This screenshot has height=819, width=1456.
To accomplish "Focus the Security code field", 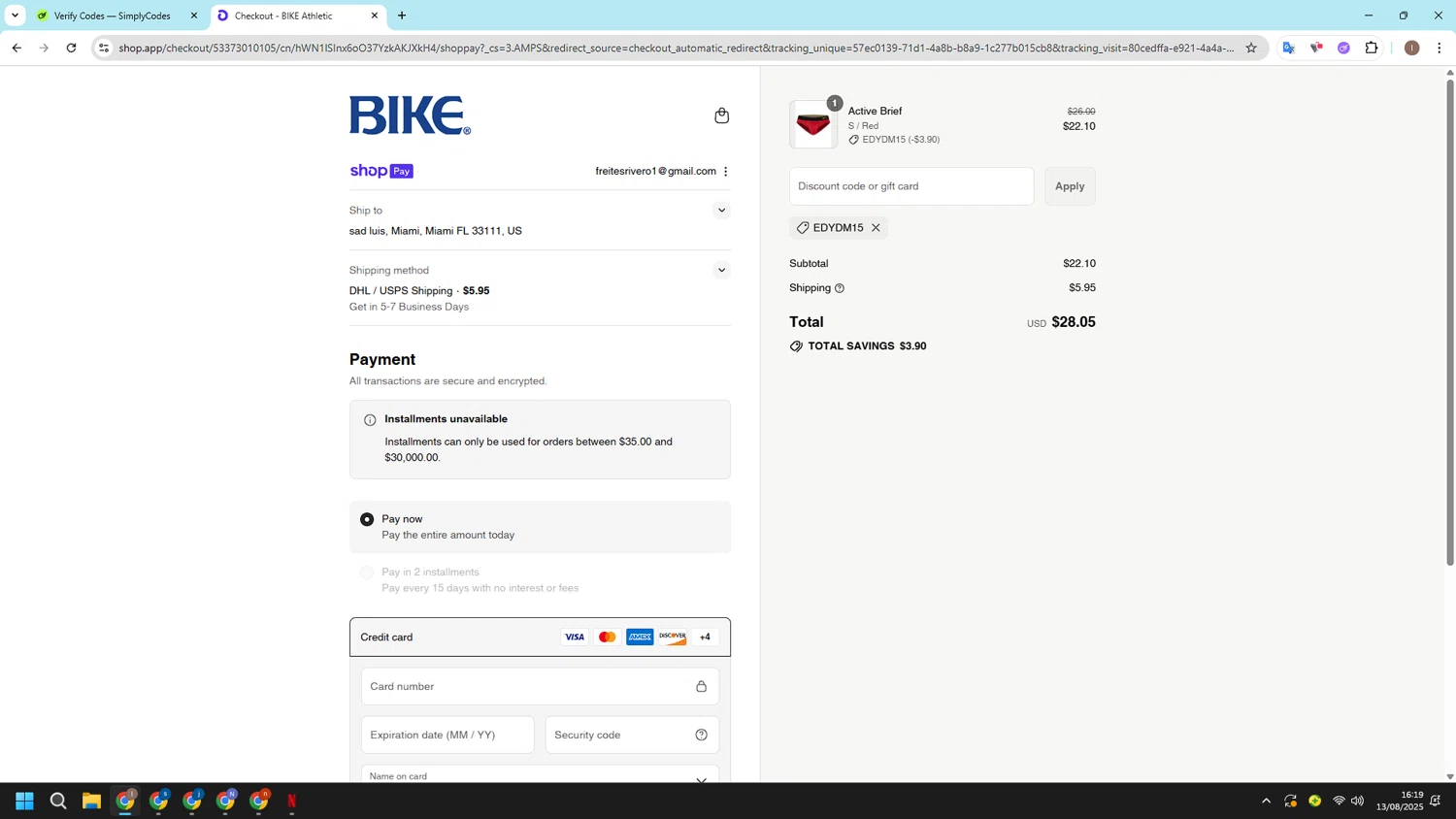I will (x=632, y=735).
